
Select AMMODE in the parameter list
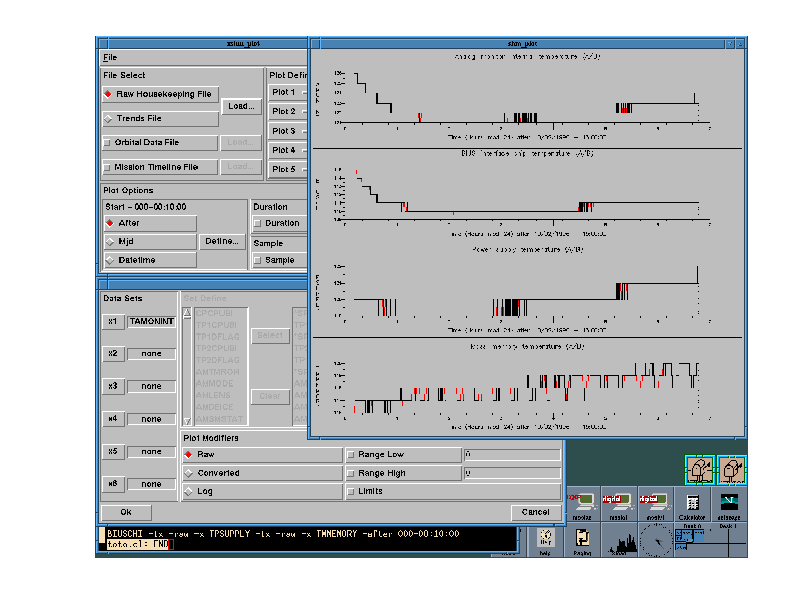[214, 384]
